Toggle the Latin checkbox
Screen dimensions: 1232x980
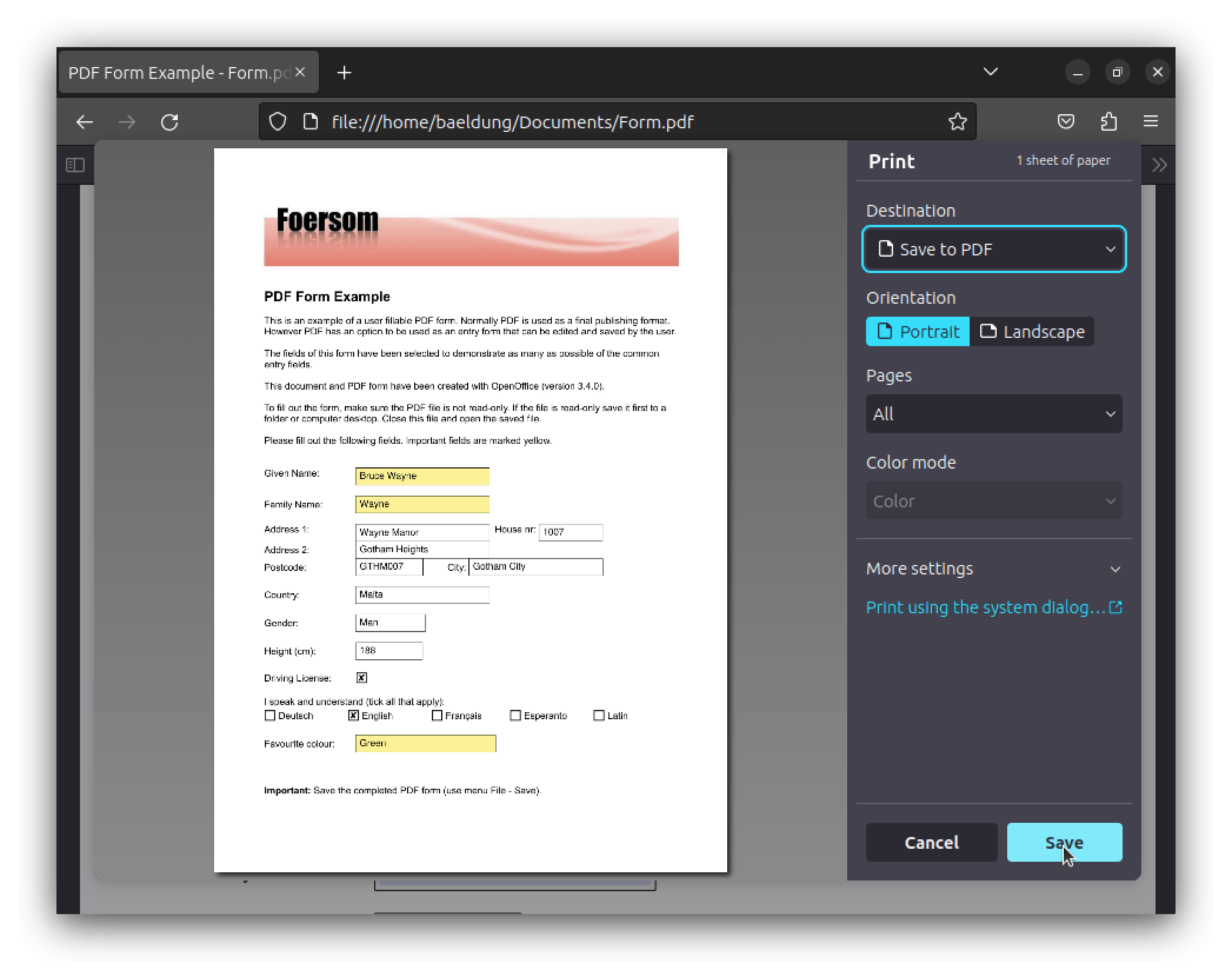(x=599, y=715)
